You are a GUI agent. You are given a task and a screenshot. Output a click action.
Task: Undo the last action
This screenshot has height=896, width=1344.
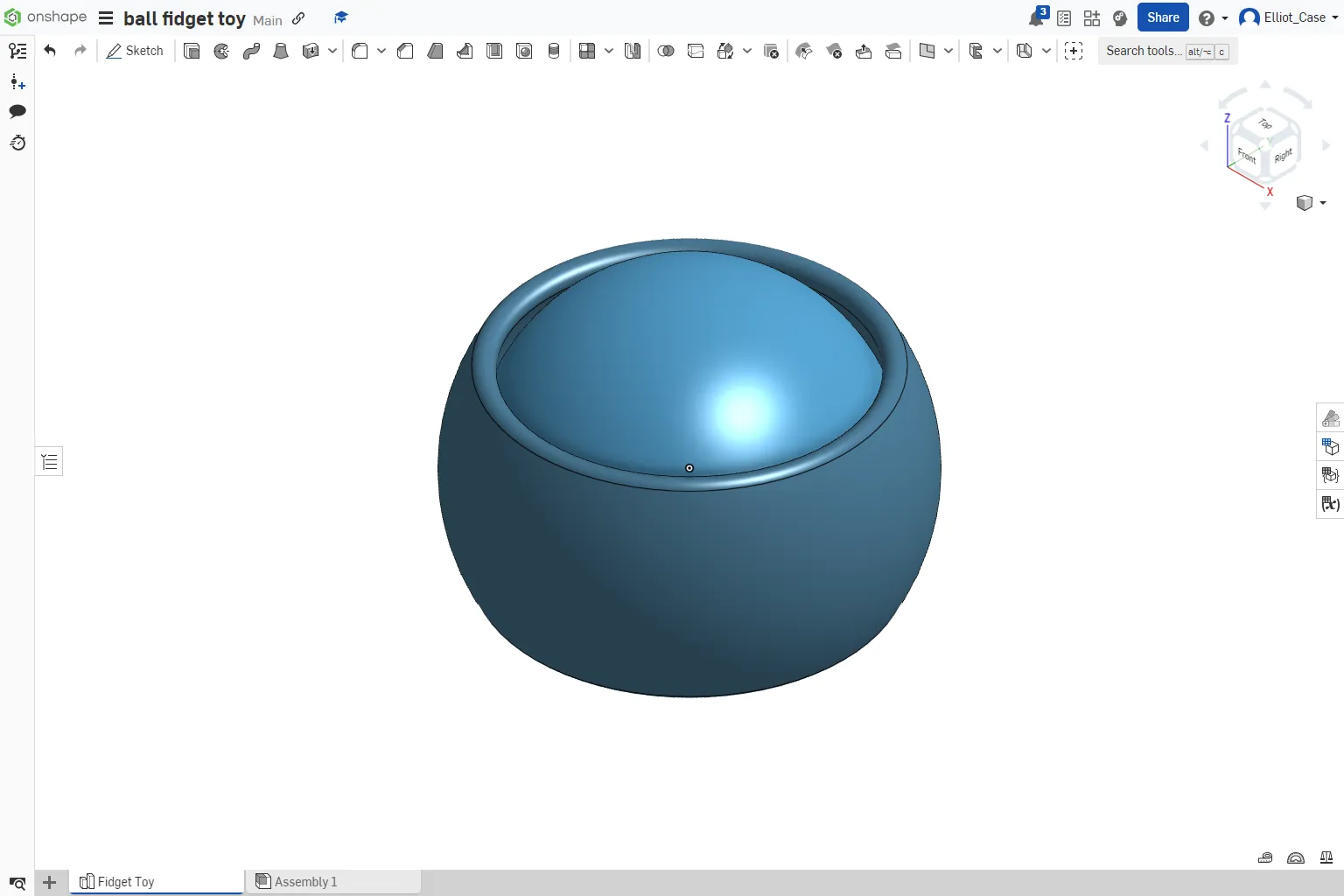(x=50, y=51)
